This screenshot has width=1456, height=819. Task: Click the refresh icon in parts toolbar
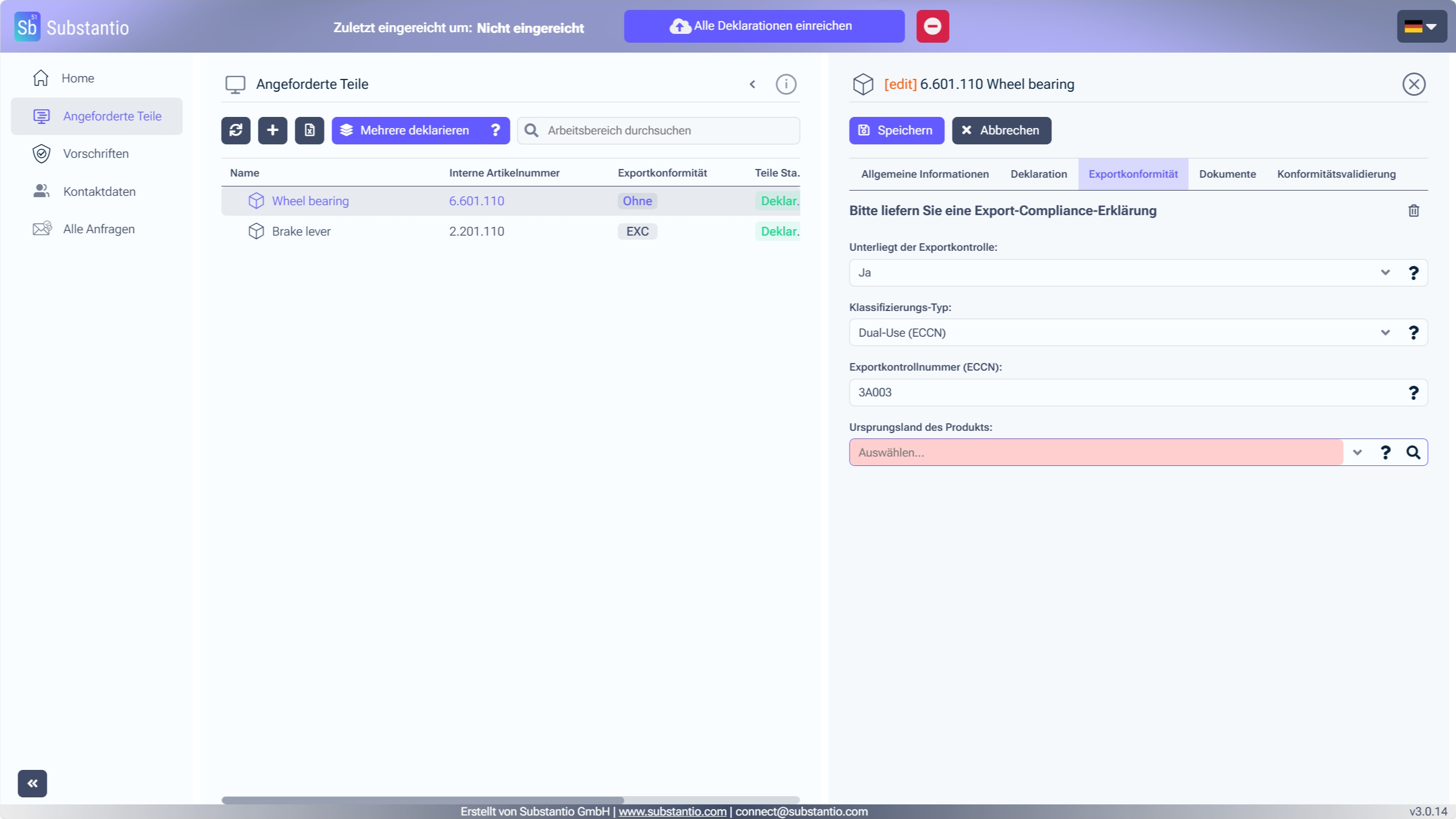[236, 130]
